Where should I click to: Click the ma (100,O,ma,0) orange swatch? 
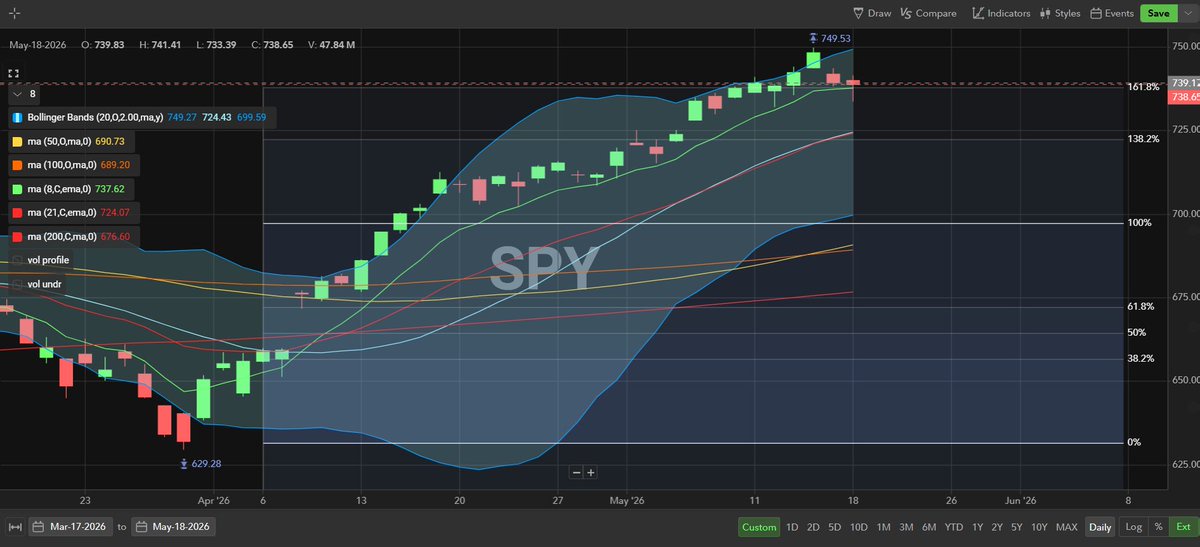tap(17, 165)
